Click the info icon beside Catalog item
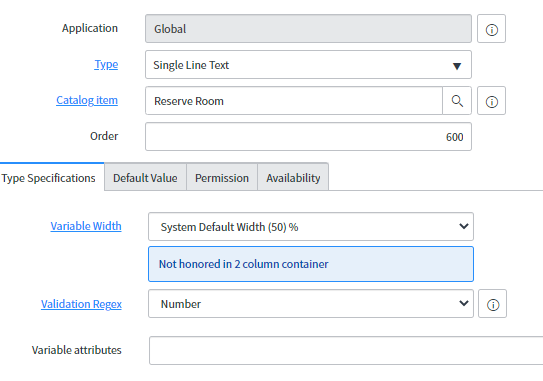Screen dimensions: 543x381 (491, 101)
